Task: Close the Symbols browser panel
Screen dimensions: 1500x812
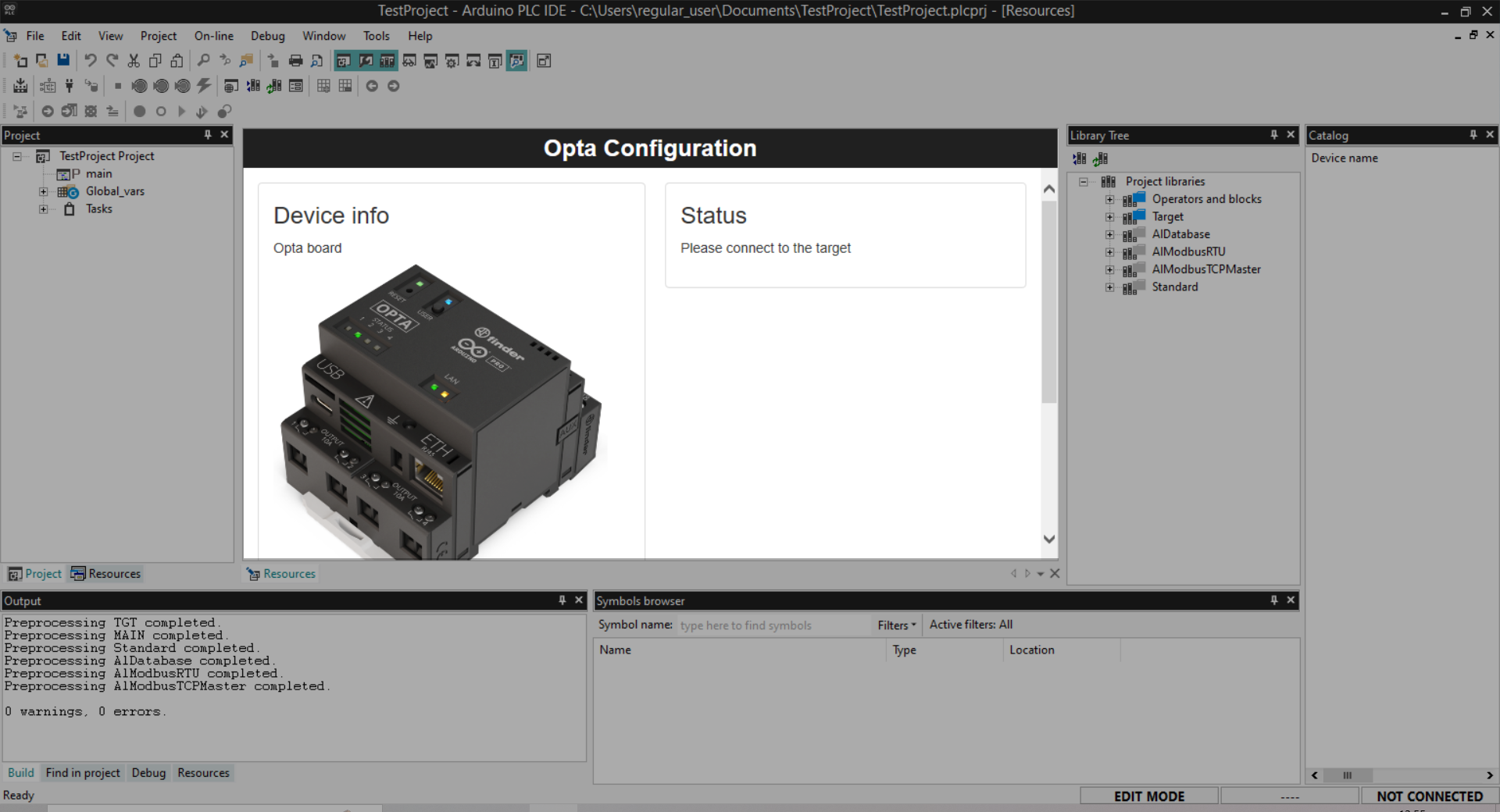Action: (1291, 600)
